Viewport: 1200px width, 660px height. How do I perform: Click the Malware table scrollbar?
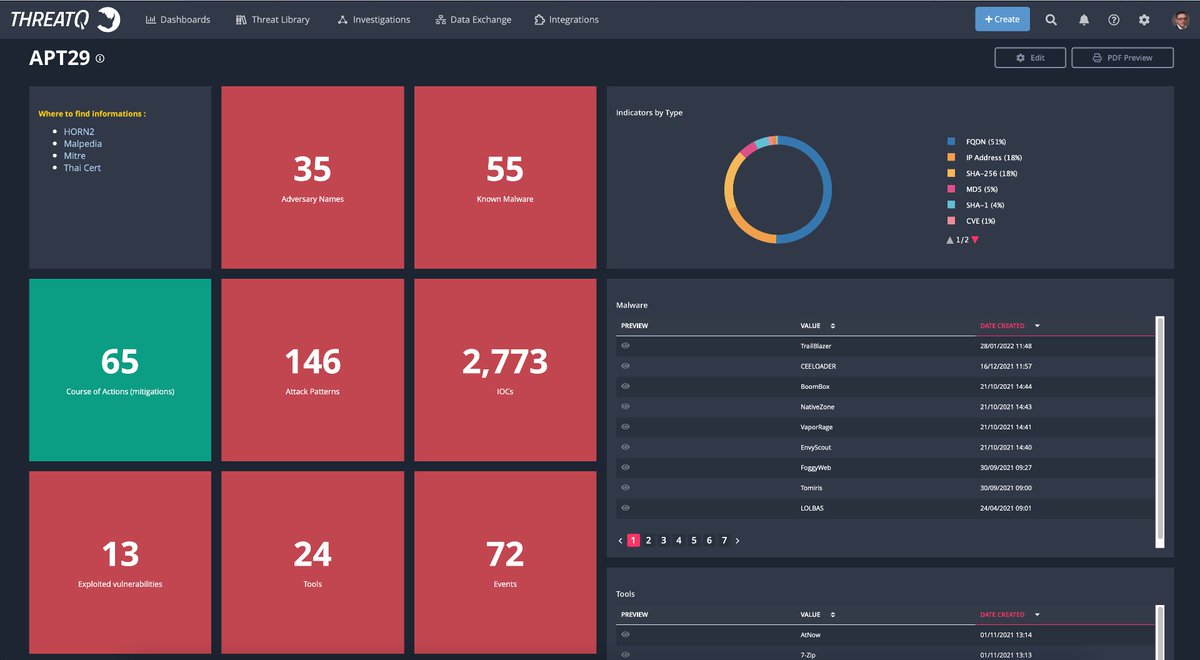1160,430
